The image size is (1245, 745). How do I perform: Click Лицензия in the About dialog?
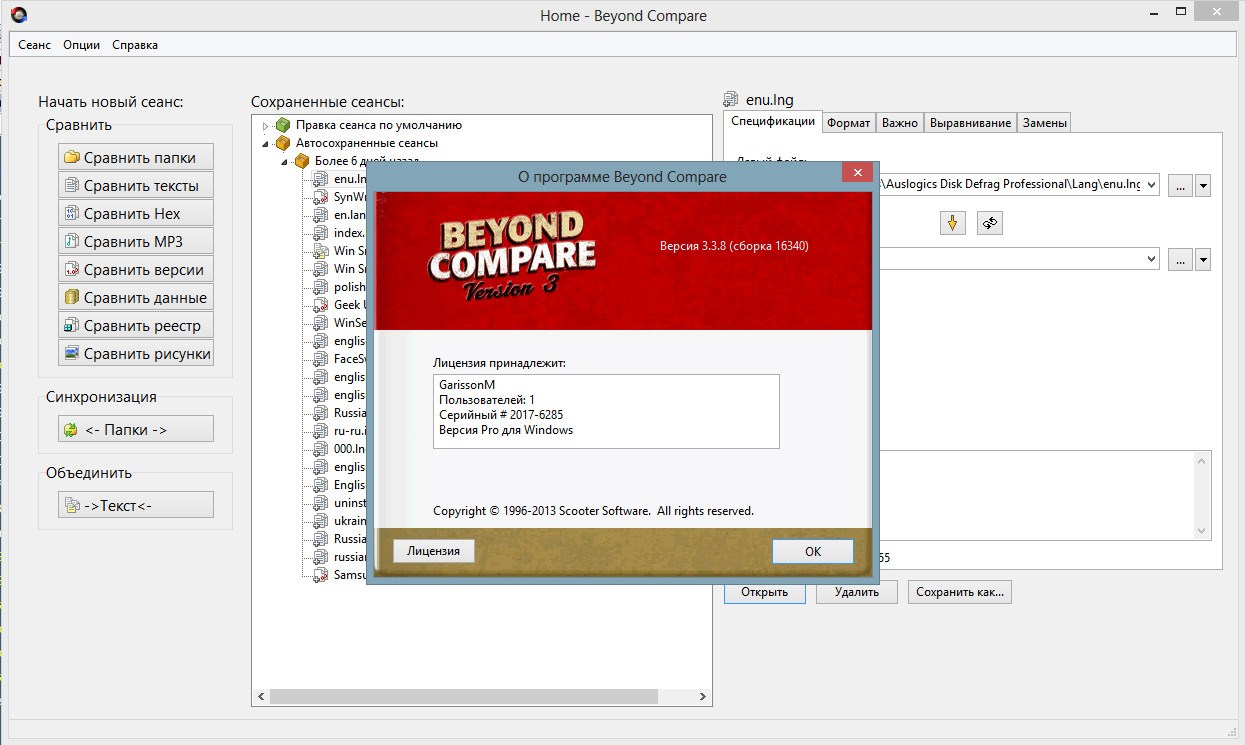coord(434,551)
